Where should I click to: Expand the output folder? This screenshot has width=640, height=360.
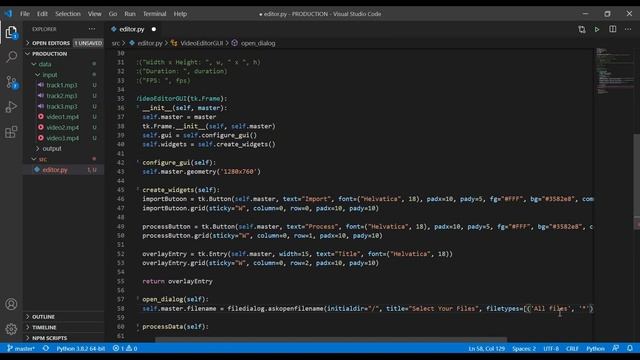tap(64, 149)
